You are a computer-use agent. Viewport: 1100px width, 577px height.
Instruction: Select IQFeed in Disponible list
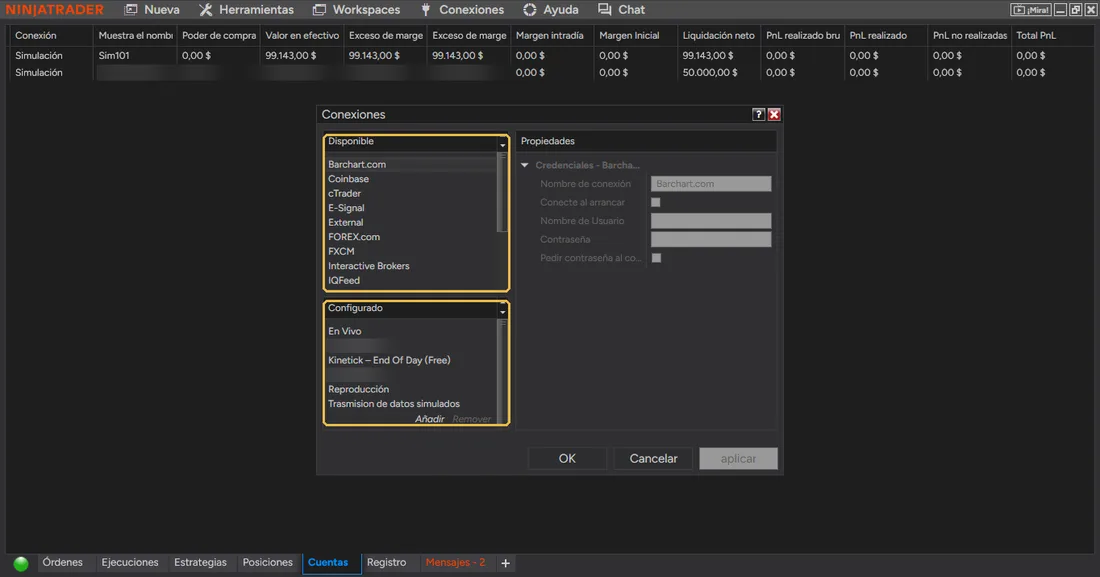[412, 280]
